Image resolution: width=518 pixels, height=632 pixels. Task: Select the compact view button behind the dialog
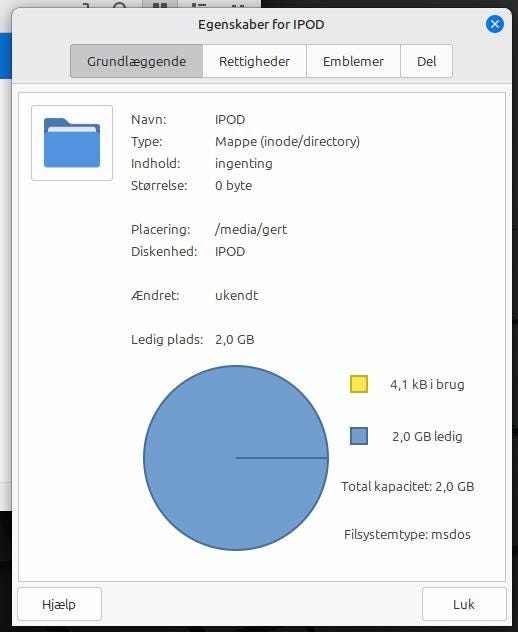click(239, 5)
